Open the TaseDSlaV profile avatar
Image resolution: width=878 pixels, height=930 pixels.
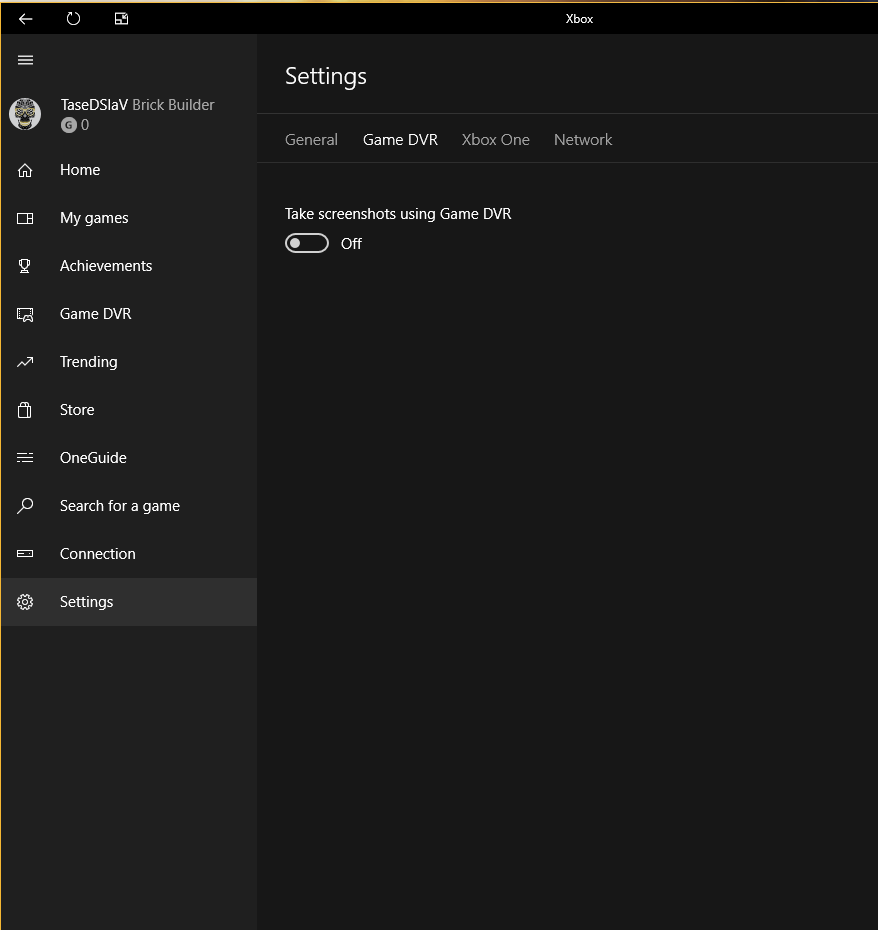pos(25,114)
